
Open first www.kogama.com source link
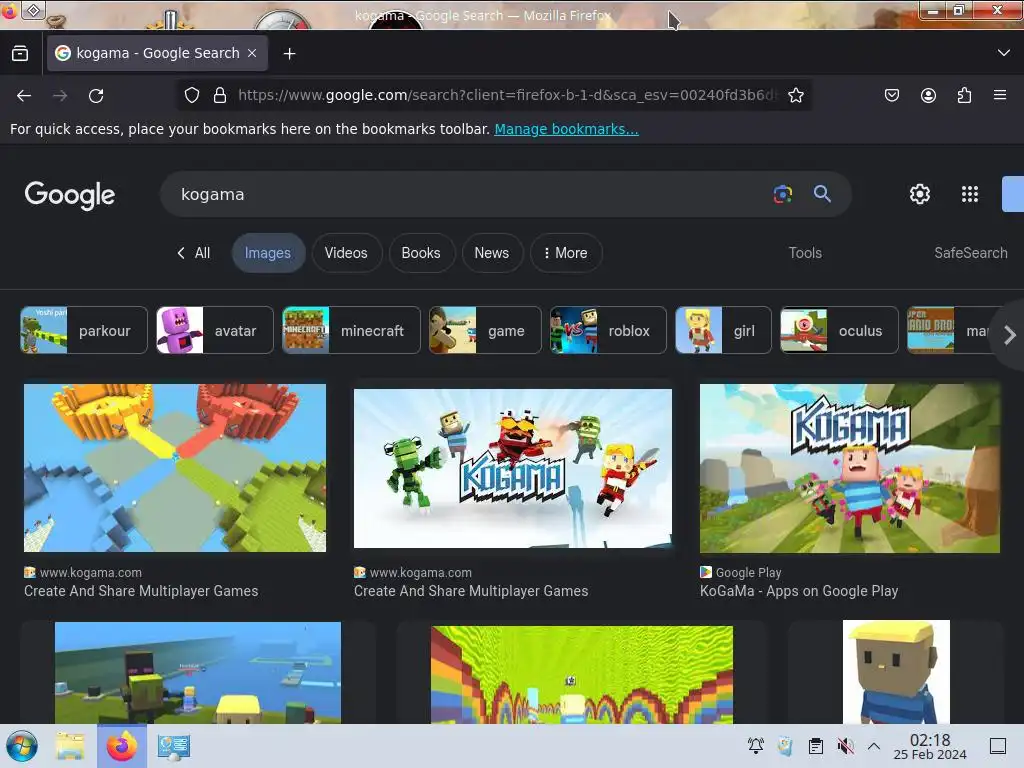tap(91, 573)
